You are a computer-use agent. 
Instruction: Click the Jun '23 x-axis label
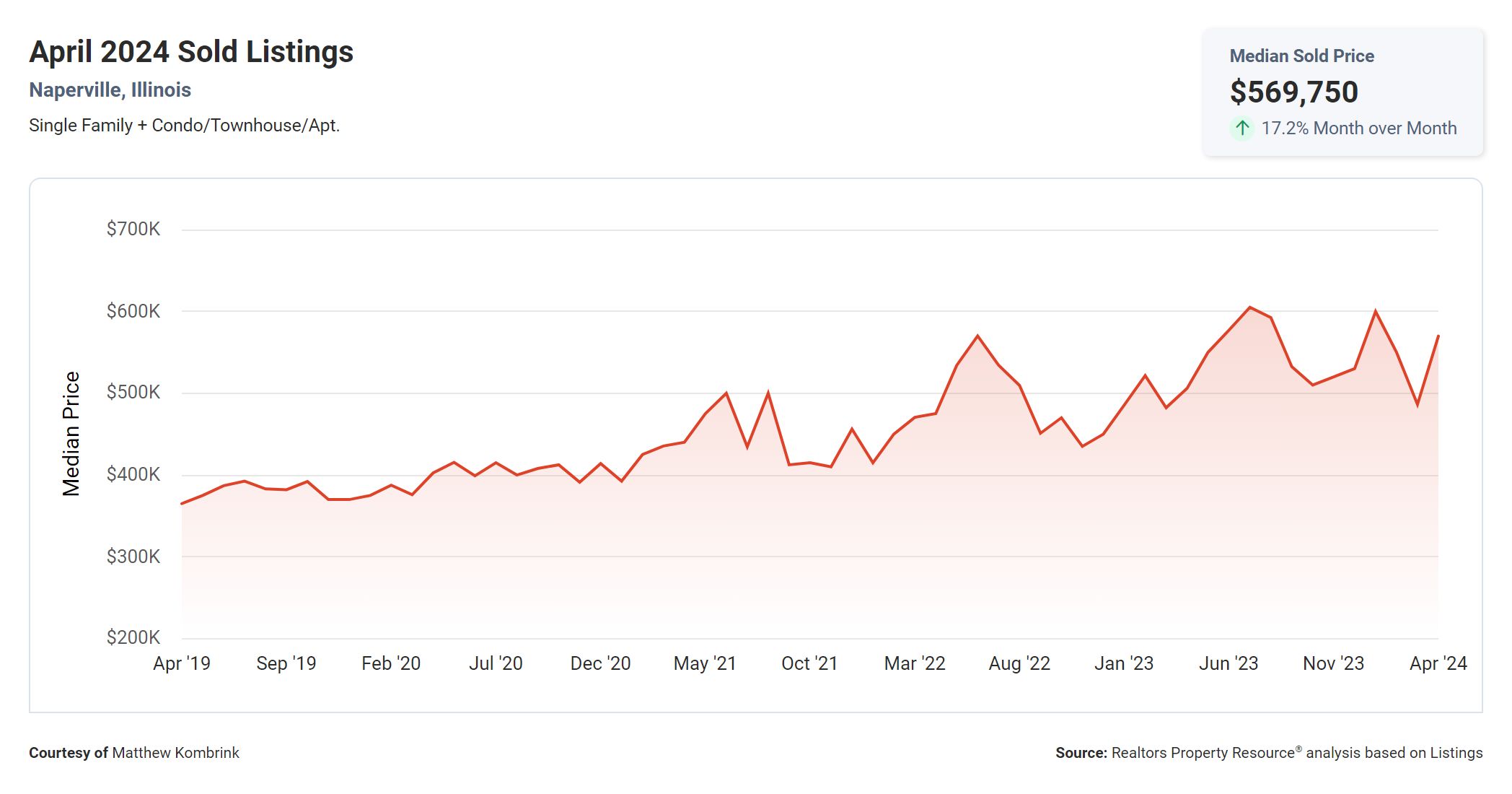point(1228,663)
